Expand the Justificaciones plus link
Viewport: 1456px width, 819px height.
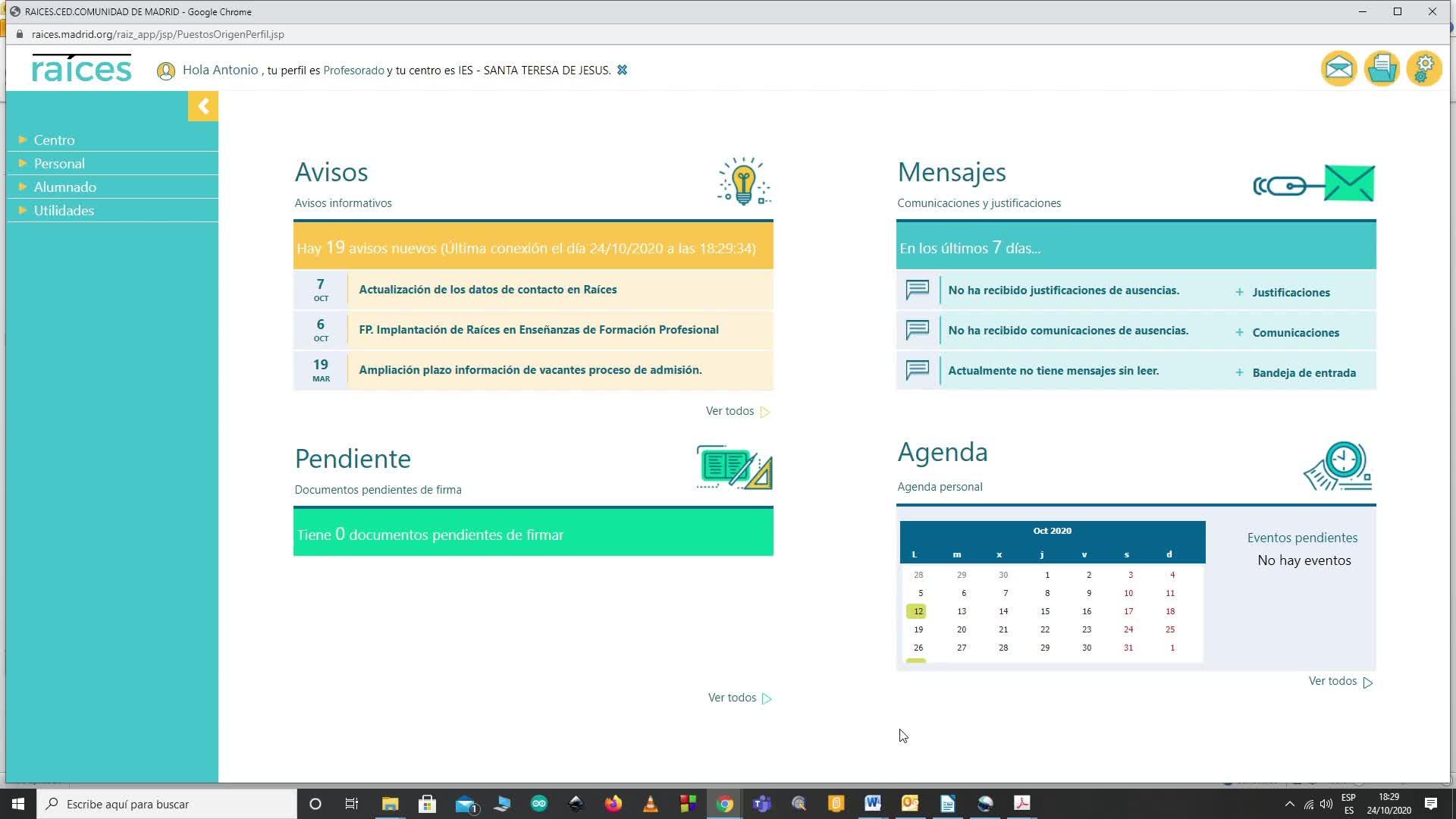[1290, 293]
